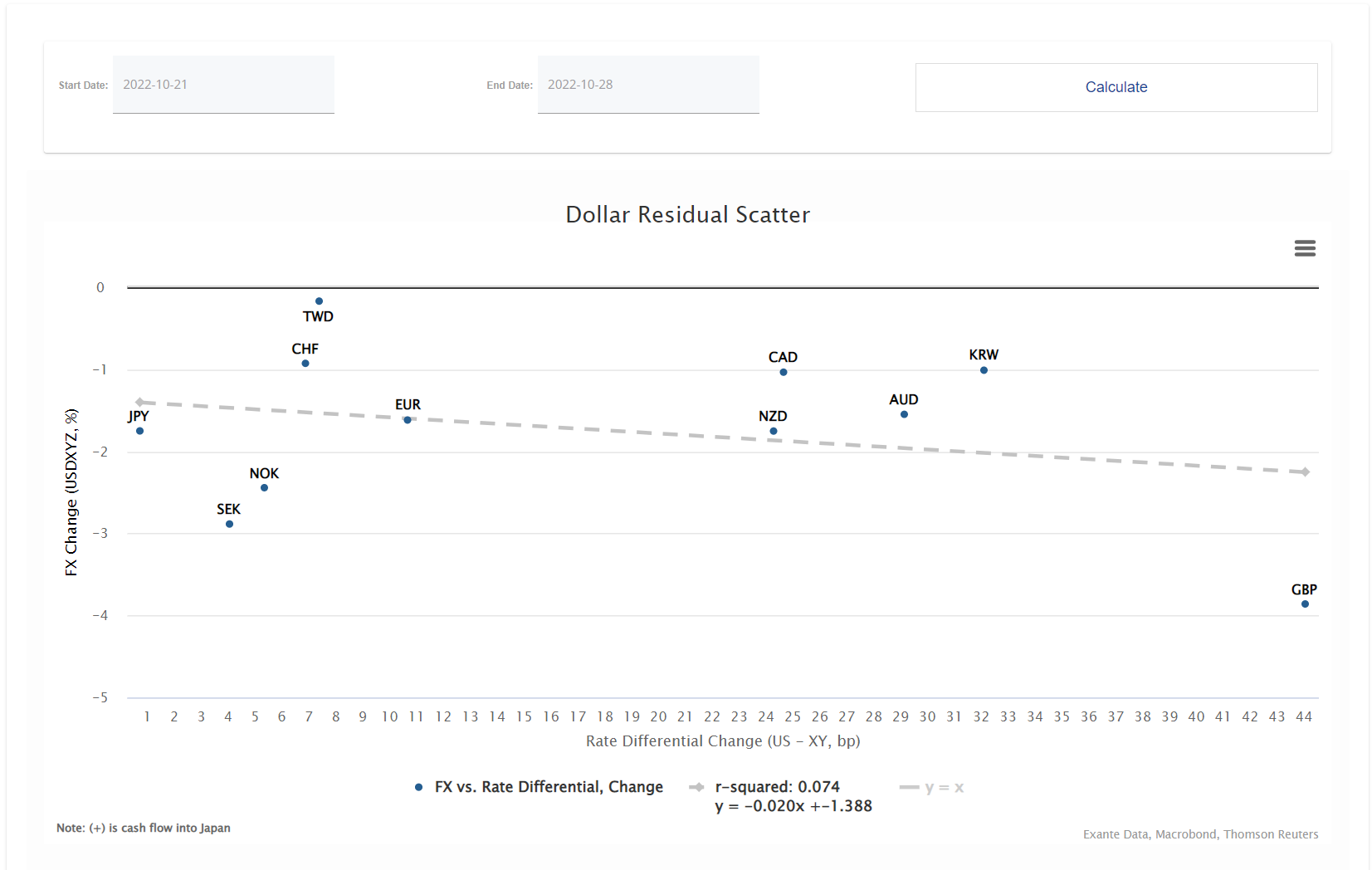Select the End Date input field
This screenshot has height=870, width=1372.
[x=648, y=84]
